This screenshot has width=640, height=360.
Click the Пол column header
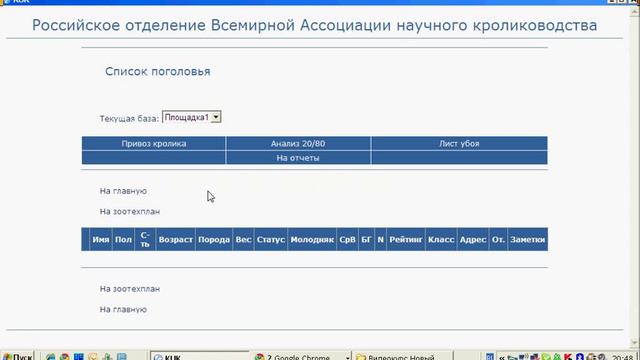coord(123,240)
